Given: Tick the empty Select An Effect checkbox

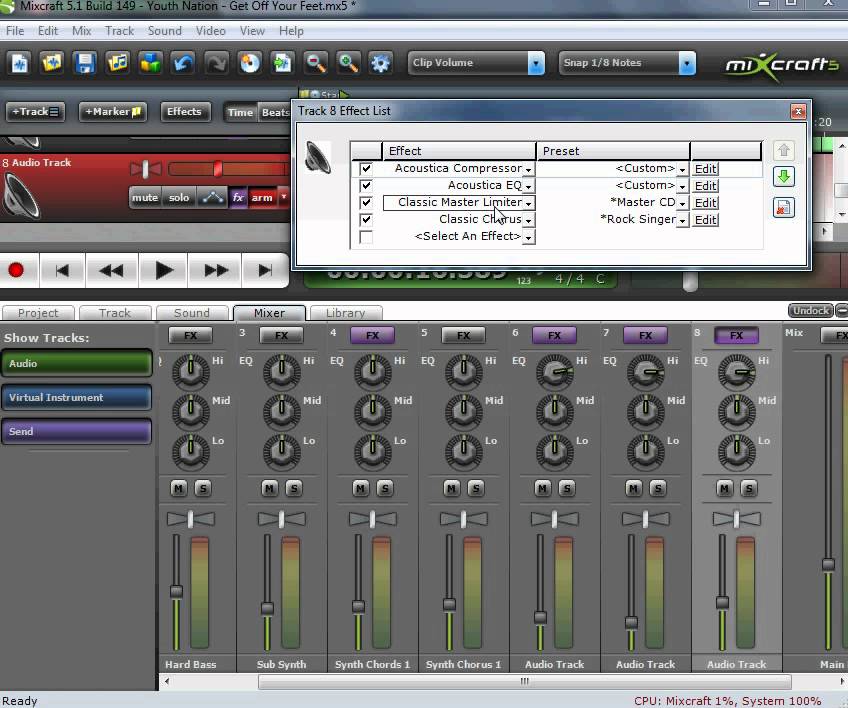Looking at the screenshot, I should [x=366, y=237].
